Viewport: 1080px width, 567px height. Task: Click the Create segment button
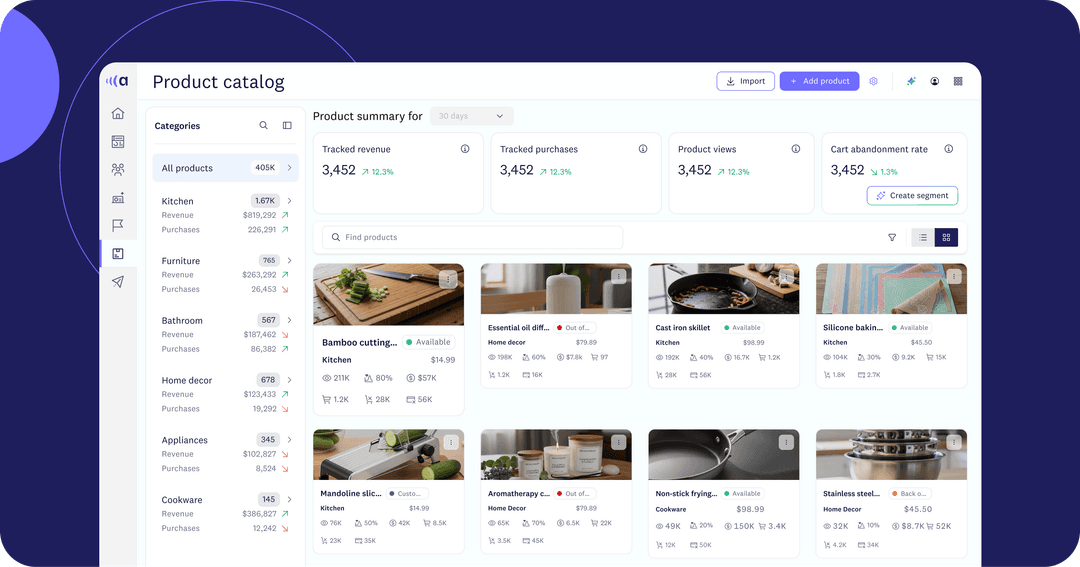tap(912, 196)
